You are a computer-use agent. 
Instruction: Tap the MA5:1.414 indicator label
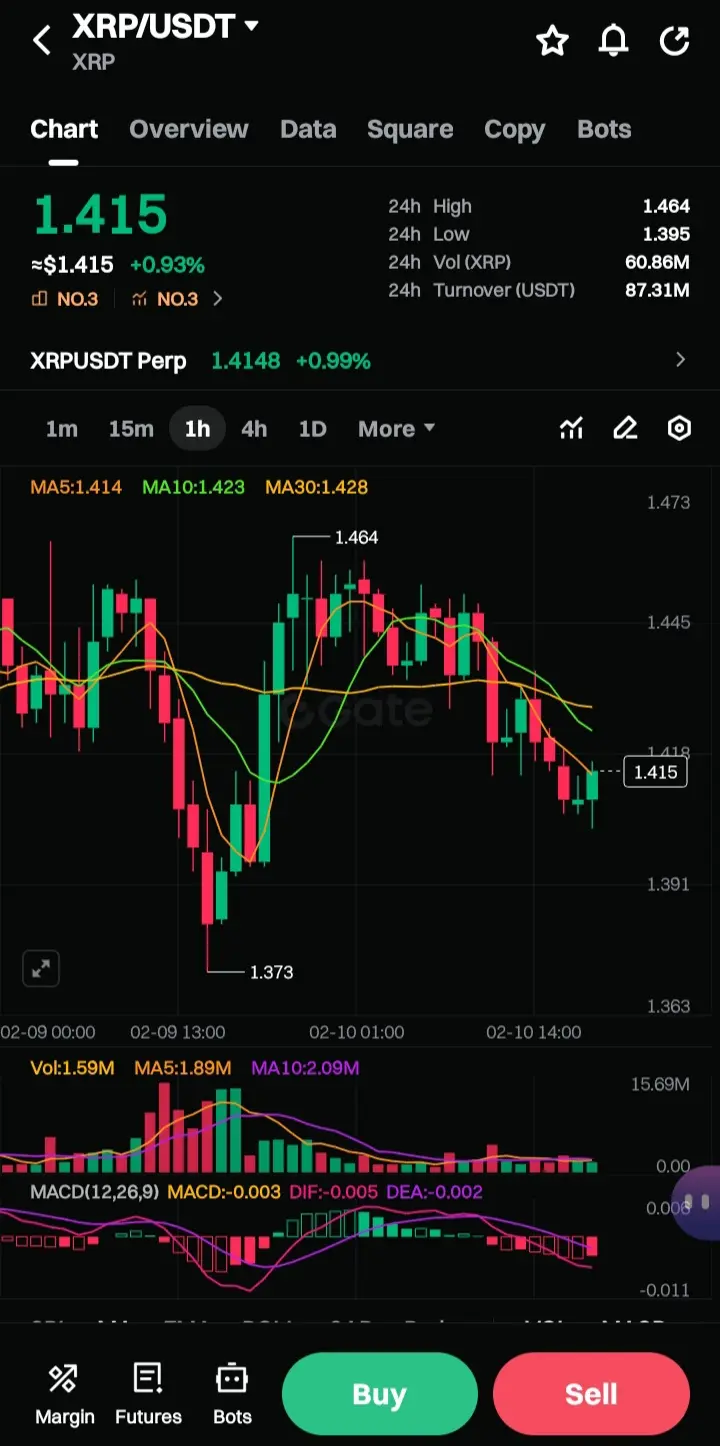point(76,487)
